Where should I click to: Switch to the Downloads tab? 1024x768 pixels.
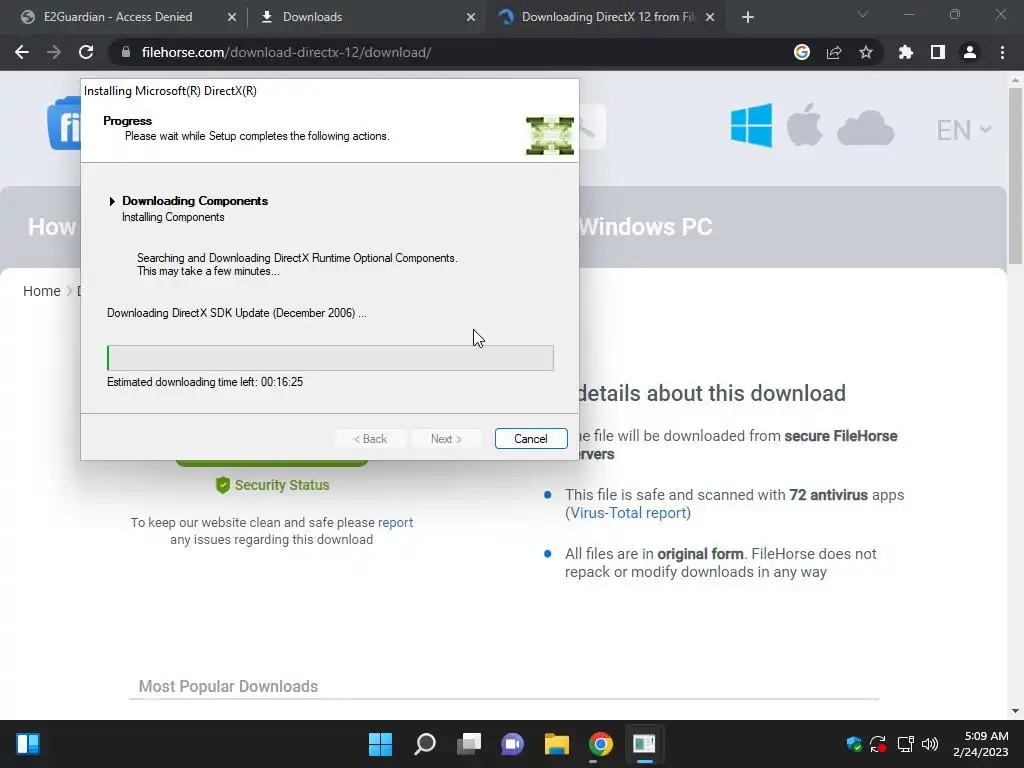click(x=312, y=17)
